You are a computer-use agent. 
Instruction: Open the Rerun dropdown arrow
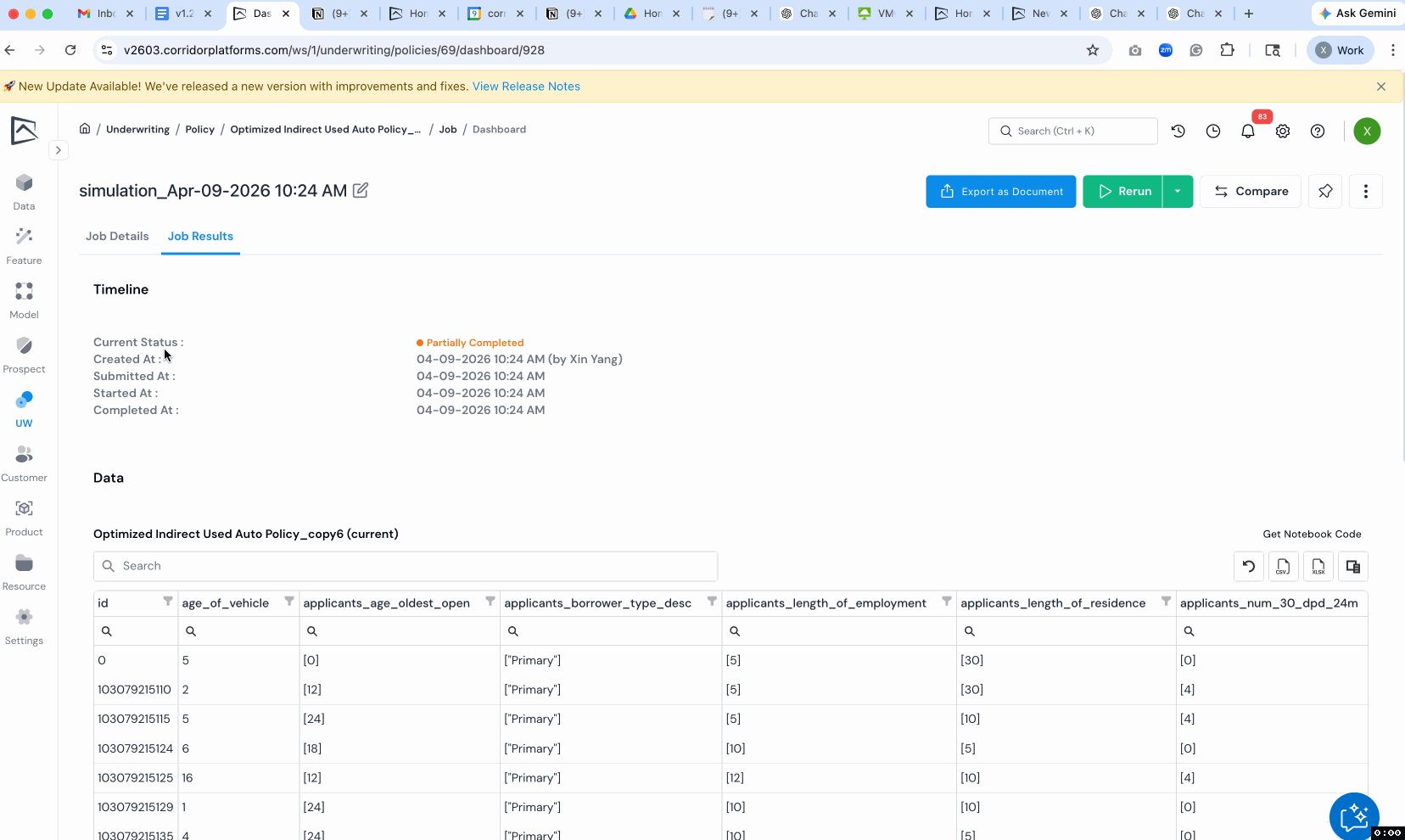(1178, 192)
